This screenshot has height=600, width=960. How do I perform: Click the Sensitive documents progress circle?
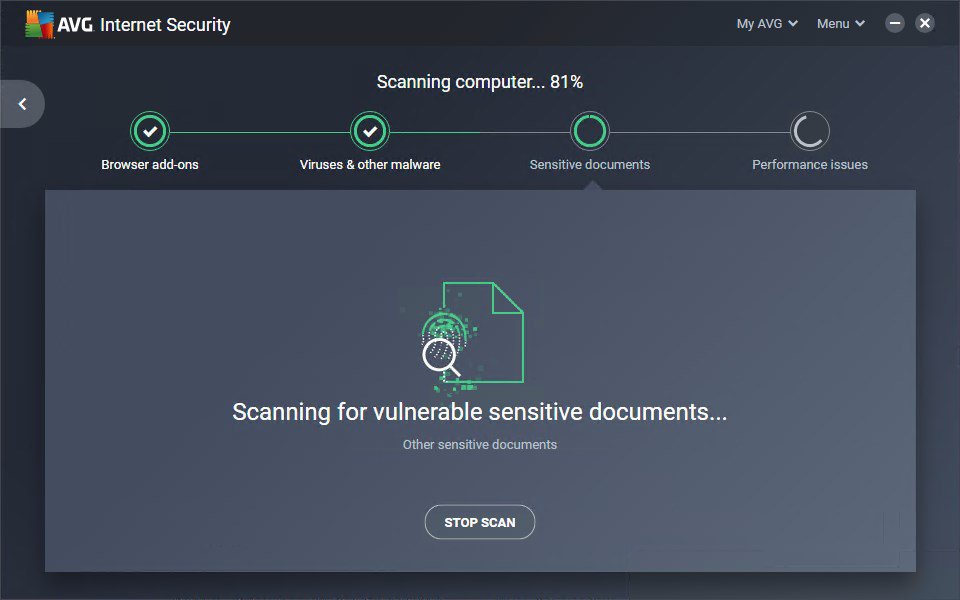pos(590,131)
